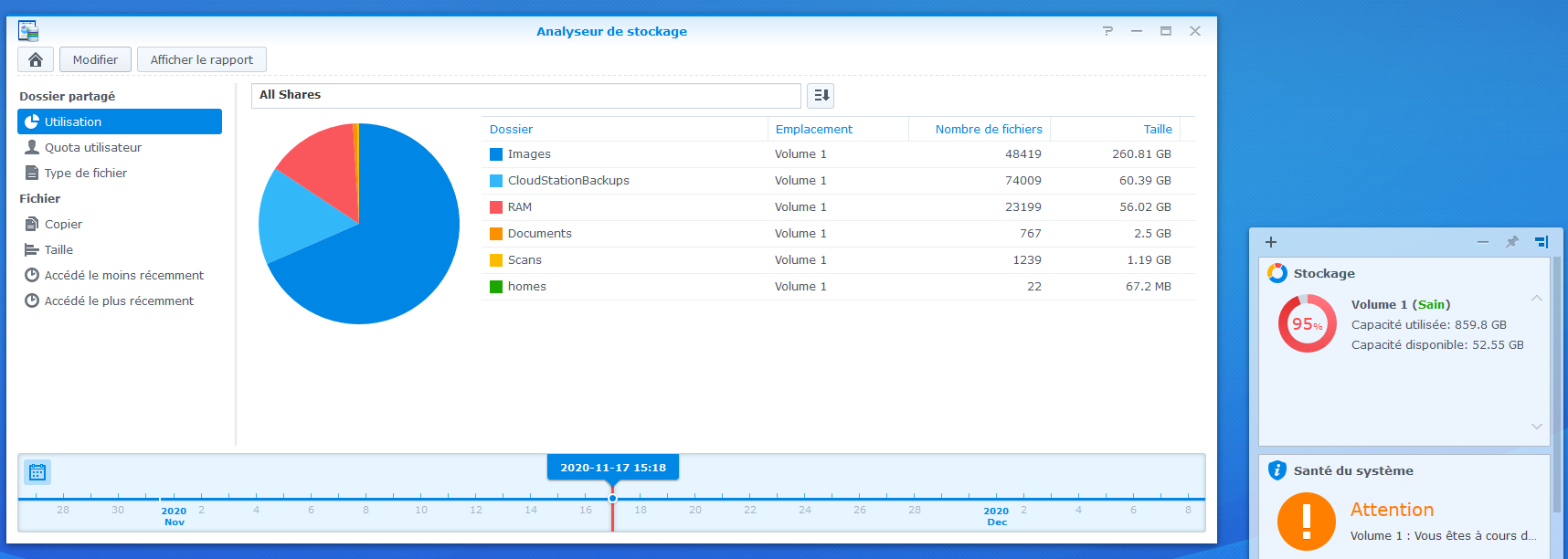Click Afficher le rapport button
The height and width of the screenshot is (559, 1568).
click(201, 59)
